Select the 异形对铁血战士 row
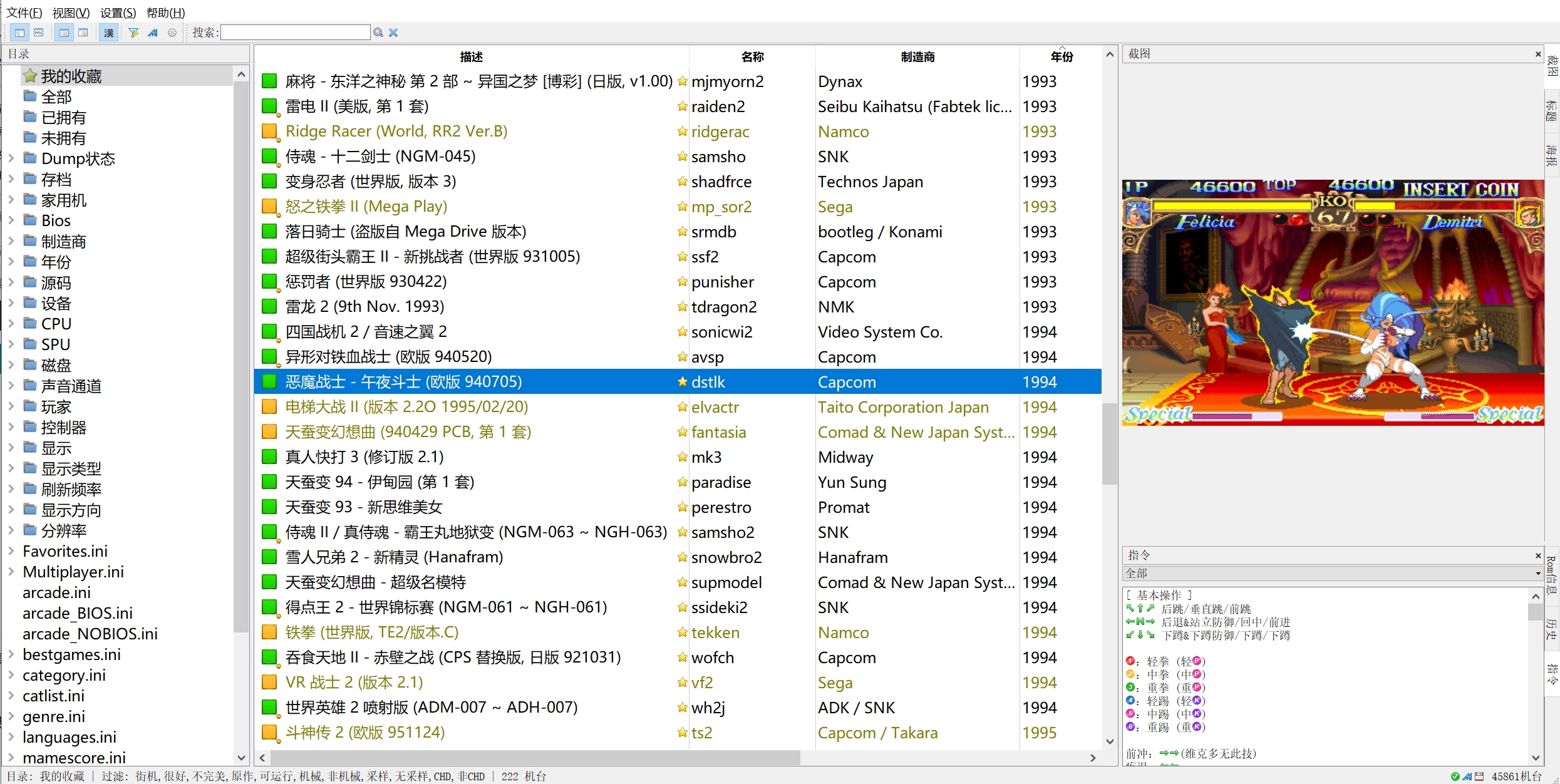Screen dimensions: 1560x784 (678, 357)
